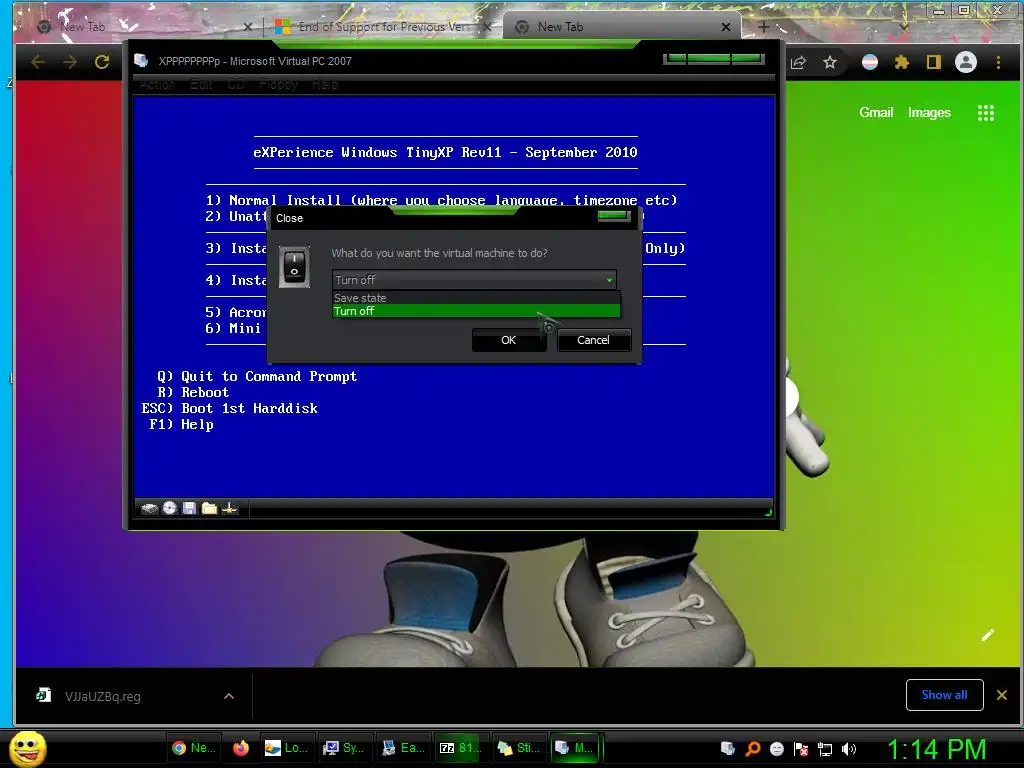Click the "R) Reboot" line in VM screen
The image size is (1024, 768).
coord(193,392)
